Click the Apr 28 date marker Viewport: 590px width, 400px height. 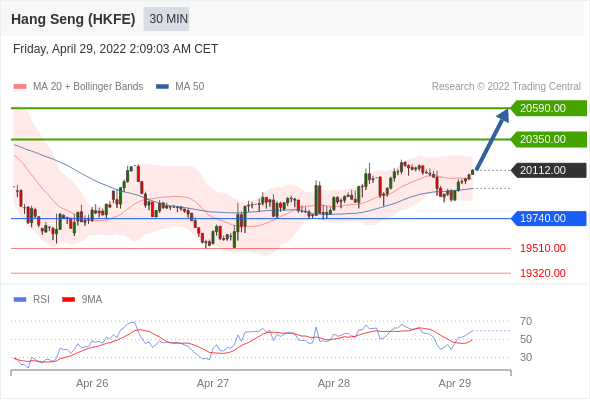pos(334,383)
